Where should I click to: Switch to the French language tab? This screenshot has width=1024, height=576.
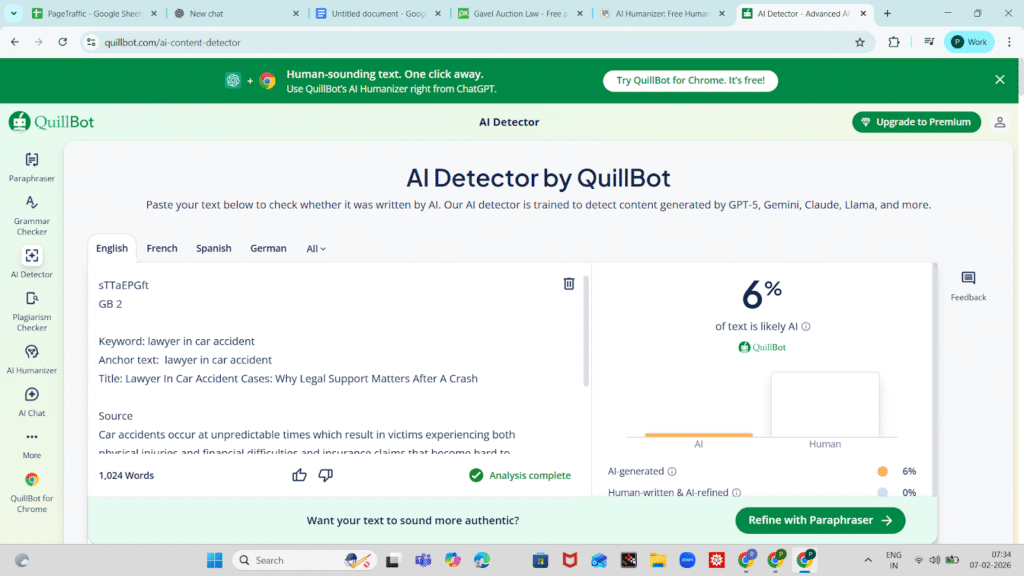pyautogui.click(x=162, y=248)
